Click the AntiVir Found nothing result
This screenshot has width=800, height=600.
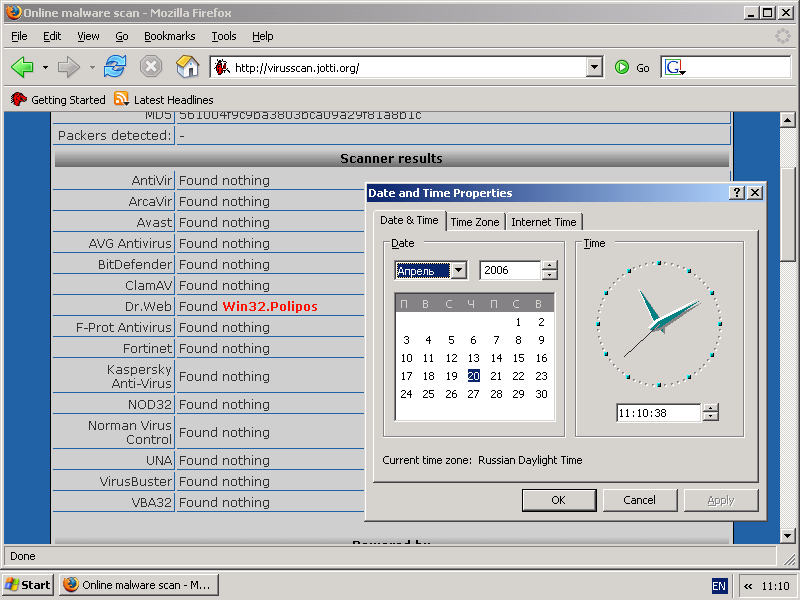click(224, 180)
